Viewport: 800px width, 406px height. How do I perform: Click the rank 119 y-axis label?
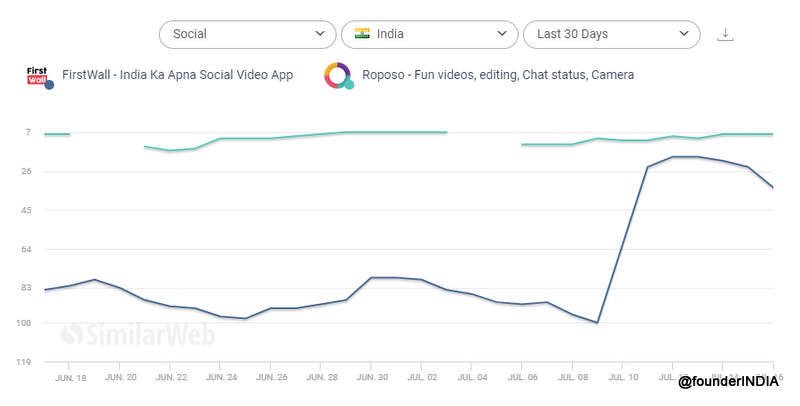pyautogui.click(x=24, y=362)
